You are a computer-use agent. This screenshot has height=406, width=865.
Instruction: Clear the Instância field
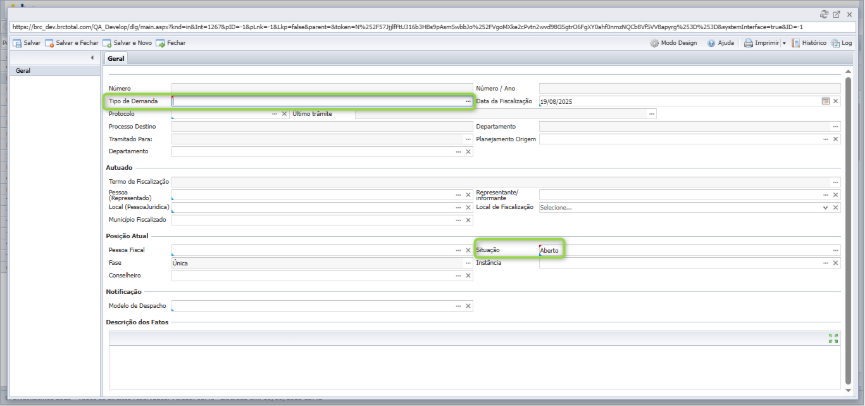point(836,263)
